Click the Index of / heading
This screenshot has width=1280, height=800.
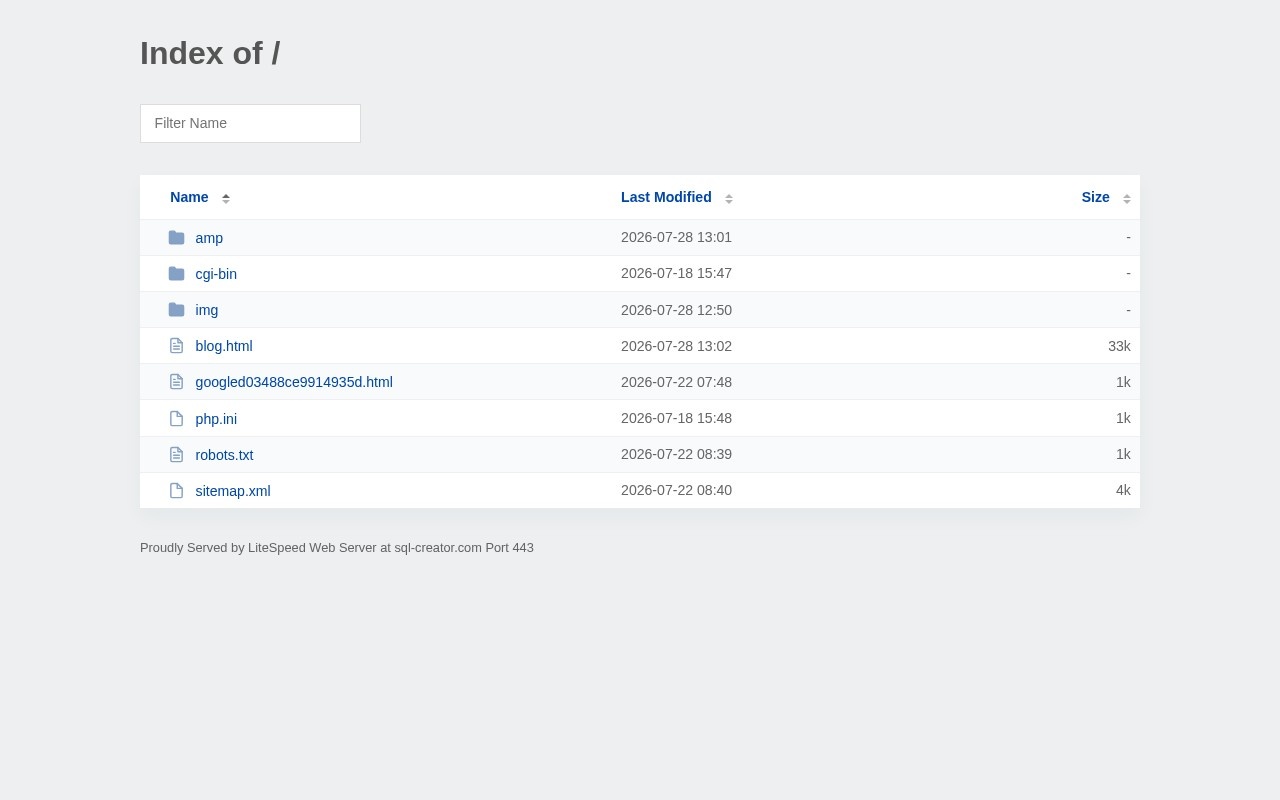(x=210, y=53)
